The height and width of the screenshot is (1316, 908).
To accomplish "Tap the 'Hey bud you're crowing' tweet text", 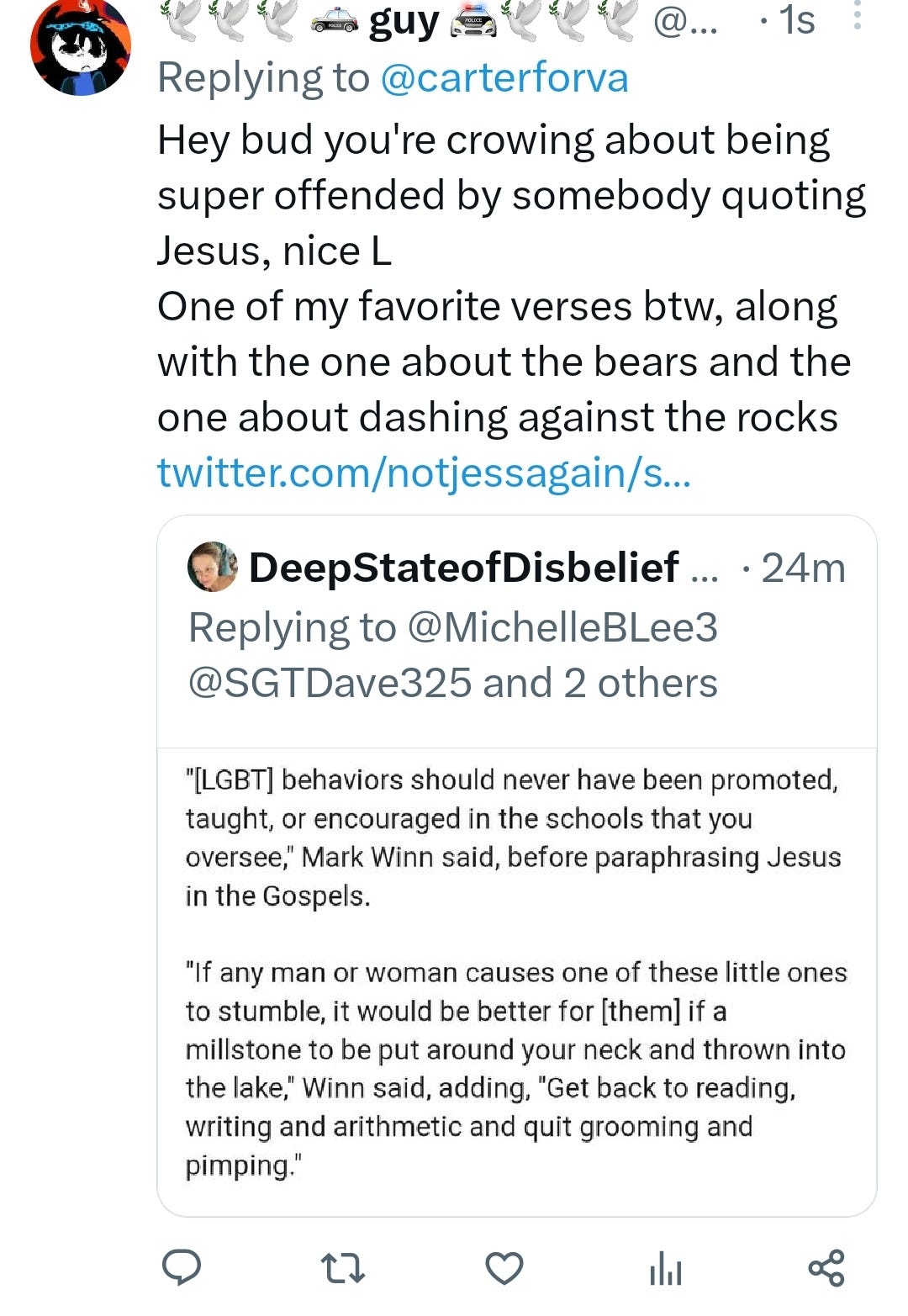I will (511, 195).
